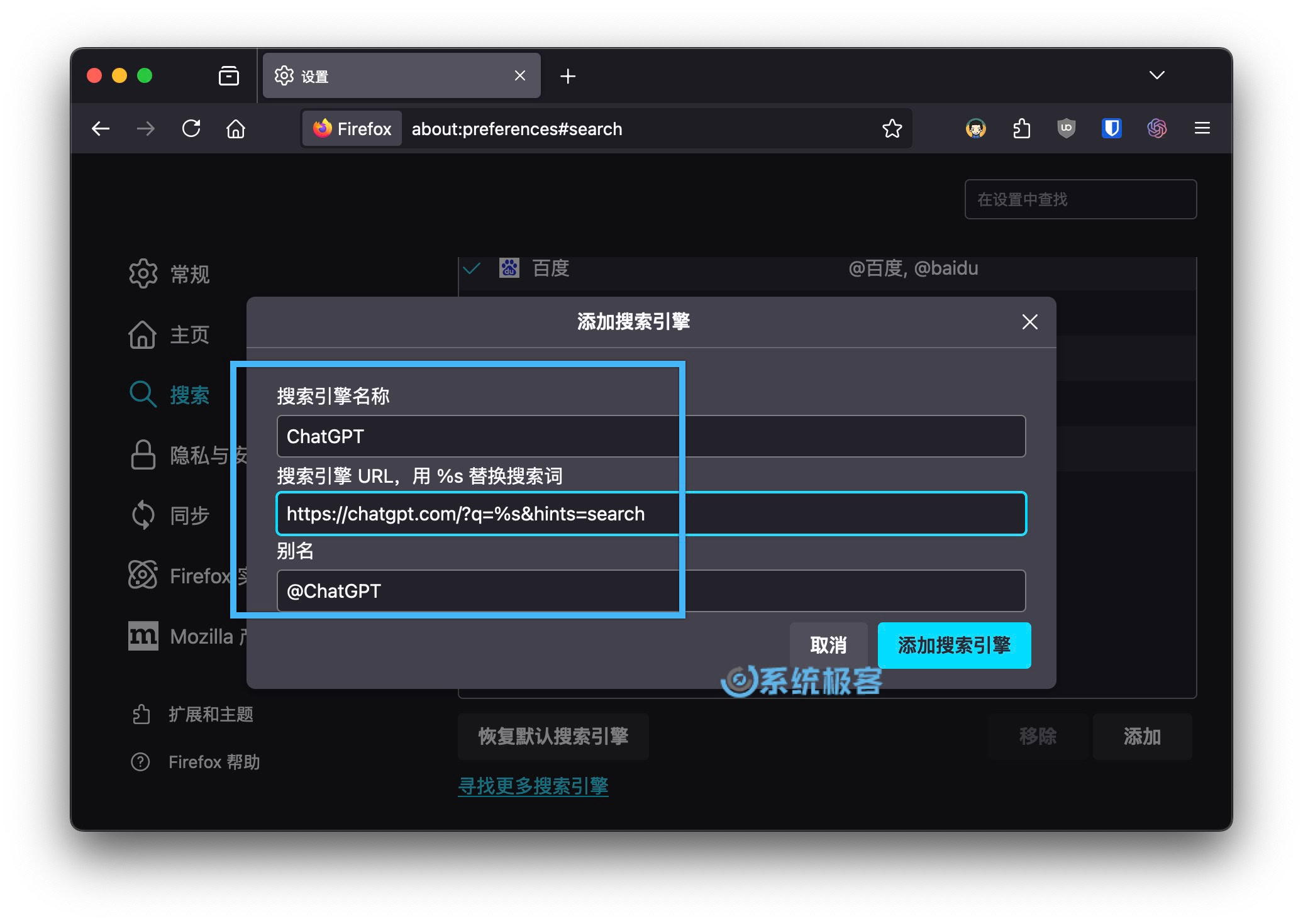Close the 添加搜索引擎 dialog
The height and width of the screenshot is (924, 1303).
(x=1029, y=322)
